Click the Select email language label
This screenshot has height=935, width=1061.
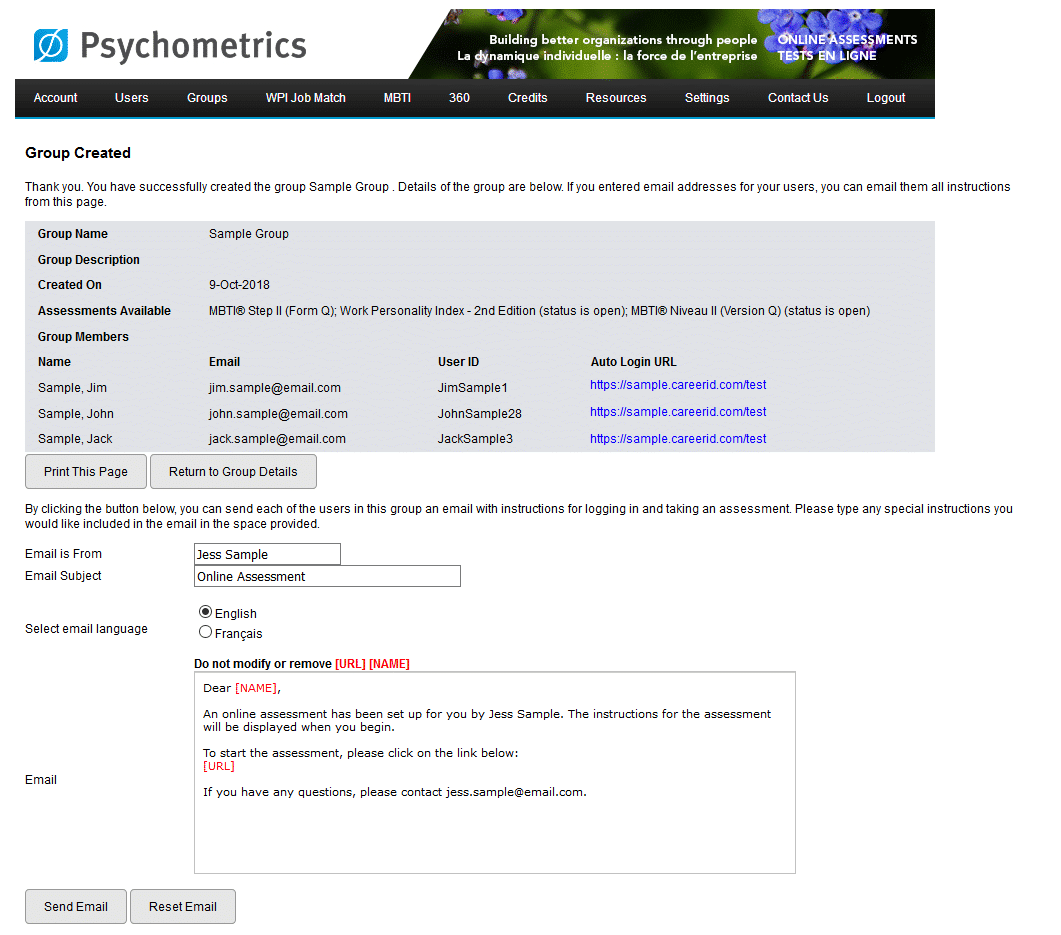86,629
